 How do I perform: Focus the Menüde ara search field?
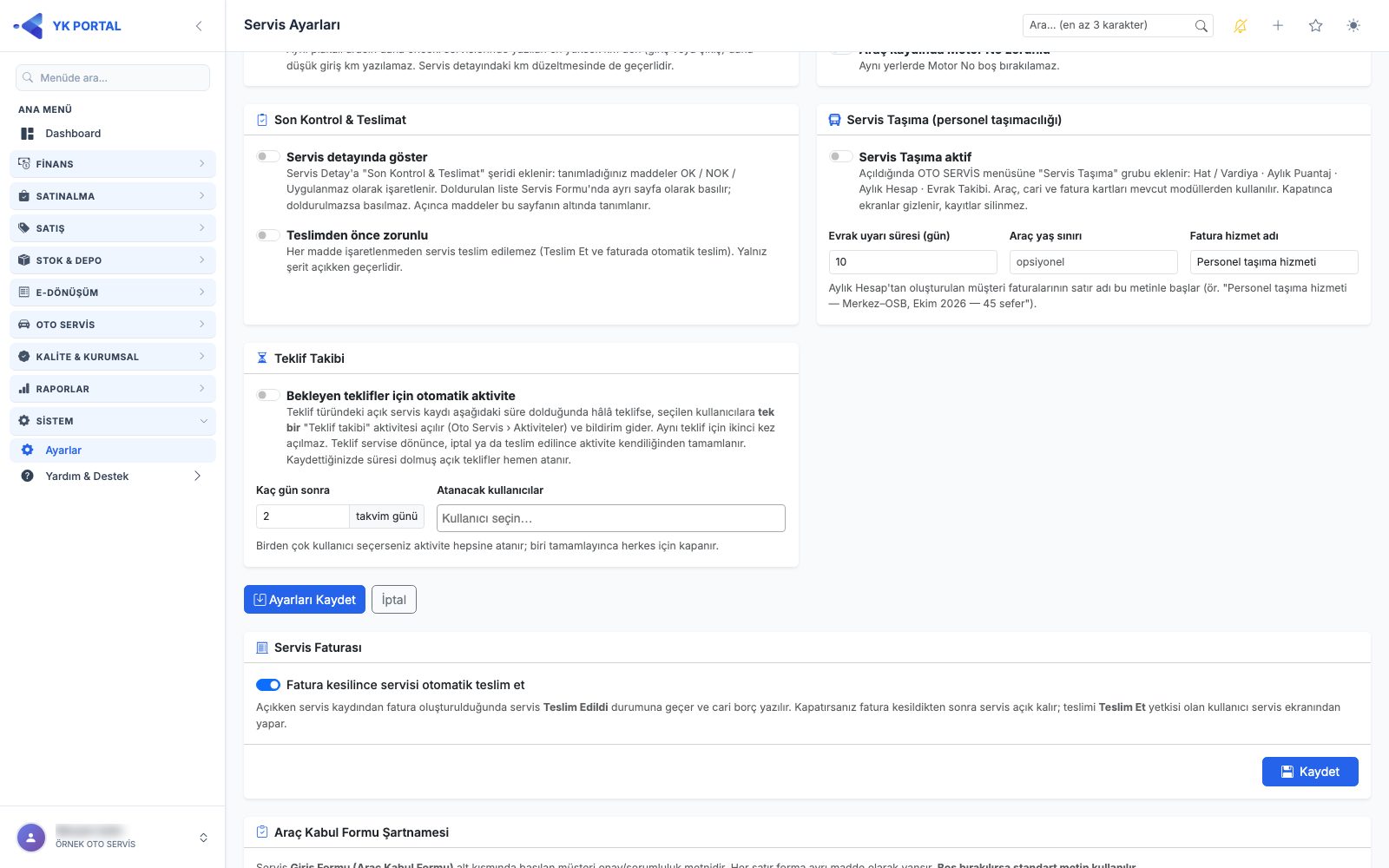[x=113, y=78]
